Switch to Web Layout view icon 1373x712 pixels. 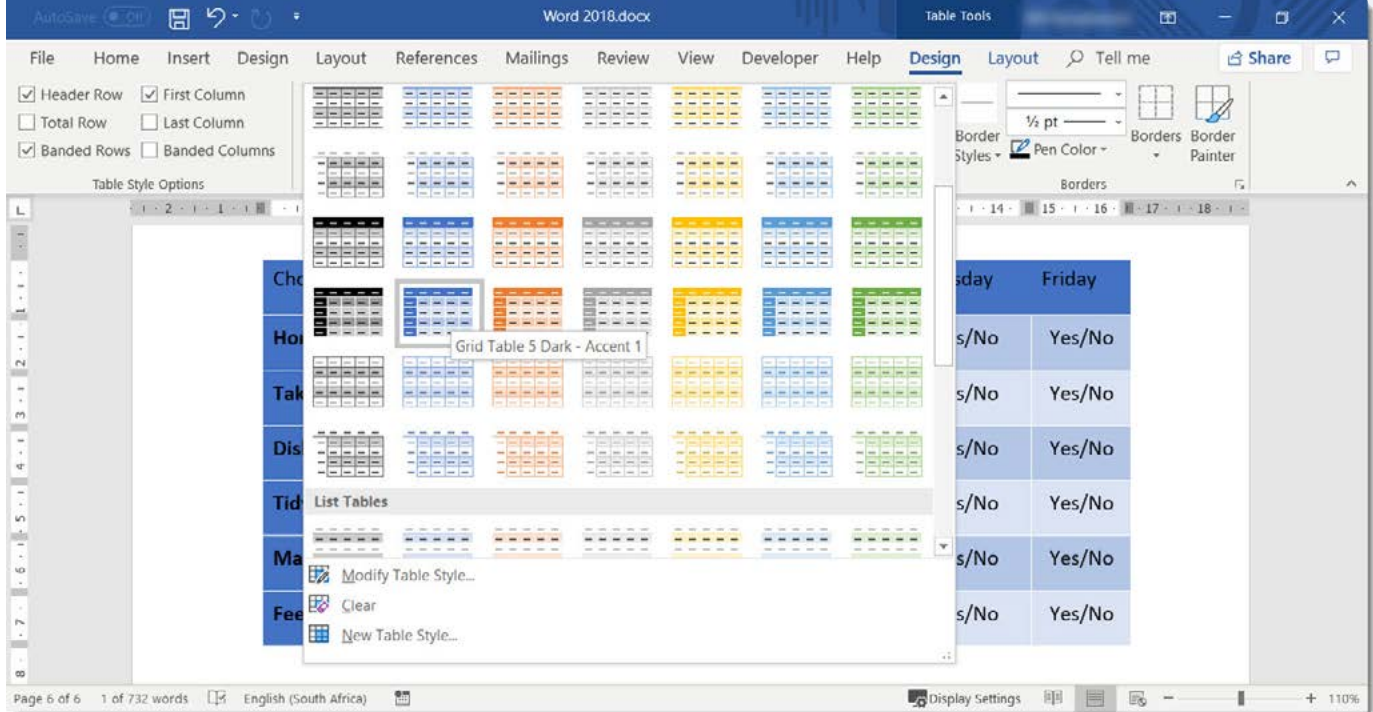pyautogui.click(x=1136, y=698)
